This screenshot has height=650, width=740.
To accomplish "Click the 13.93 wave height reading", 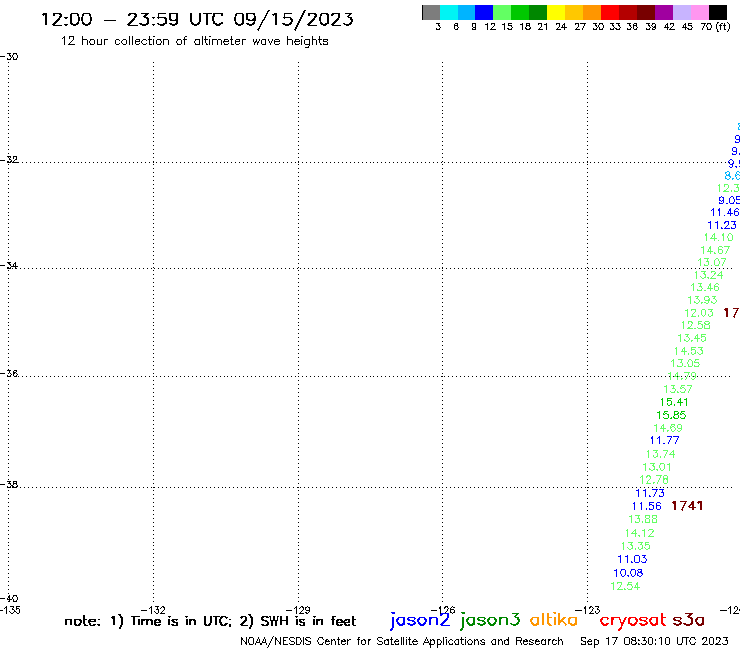I will pos(702,300).
